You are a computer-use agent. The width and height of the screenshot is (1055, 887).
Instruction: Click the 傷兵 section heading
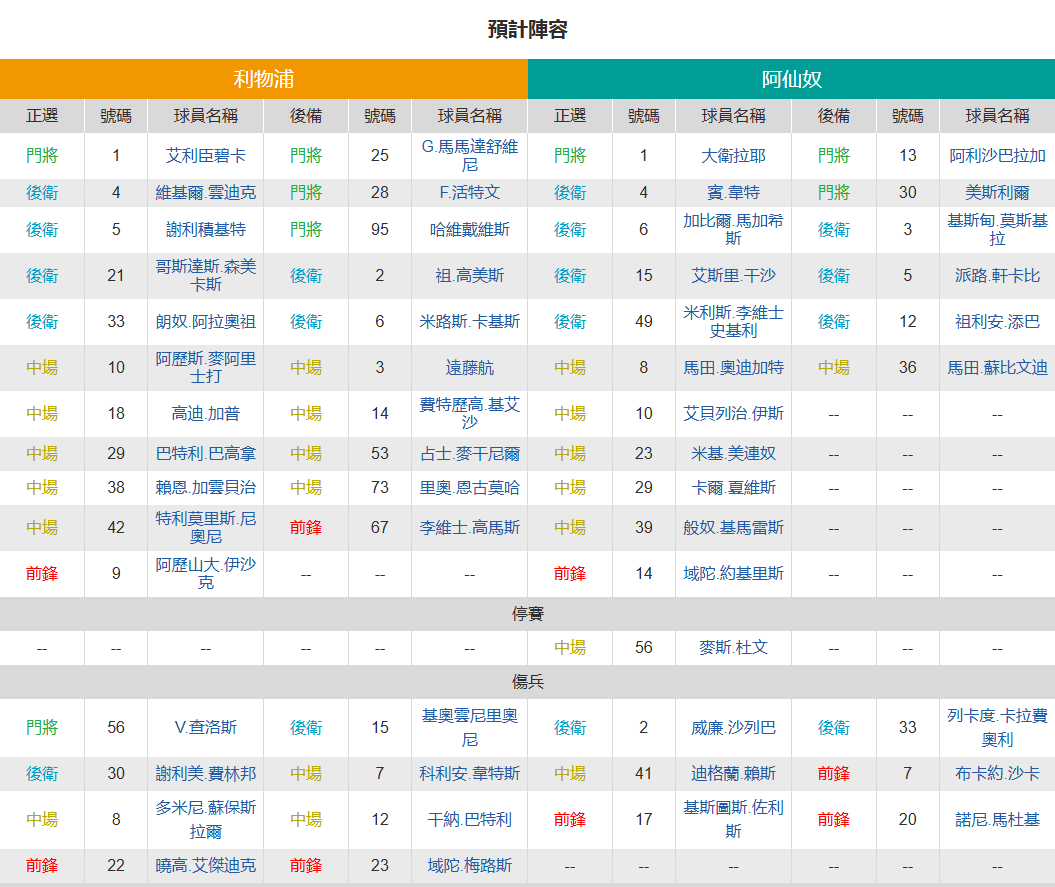click(x=528, y=682)
